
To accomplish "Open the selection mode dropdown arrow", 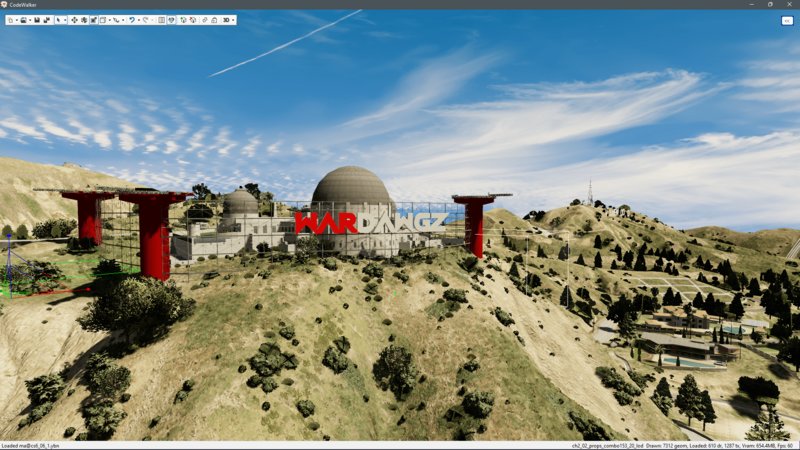I will pyautogui.click(x=65, y=20).
